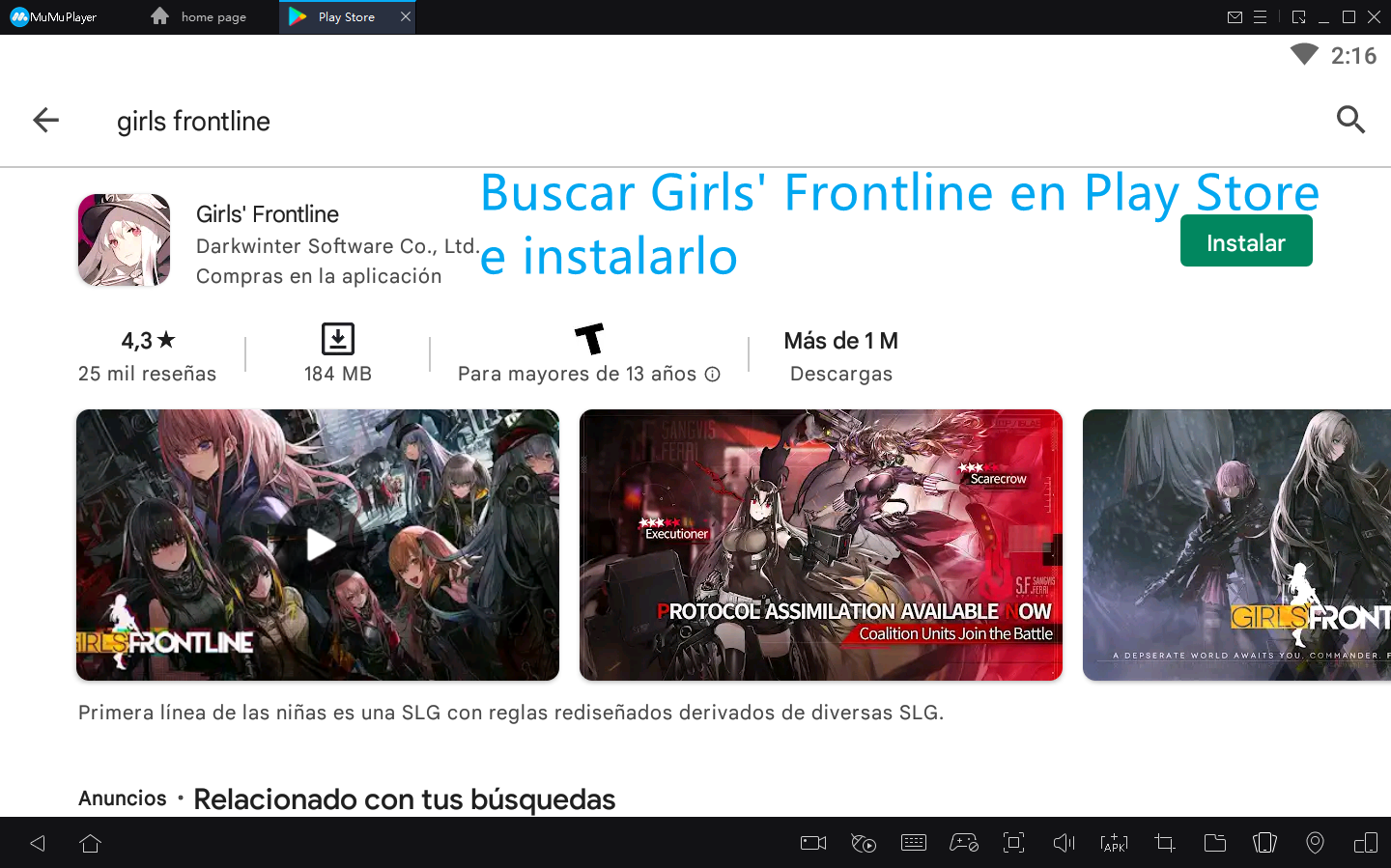Image resolution: width=1391 pixels, height=868 pixels.
Task: Open the Protocol Assimilation screenshot
Action: pos(820,545)
